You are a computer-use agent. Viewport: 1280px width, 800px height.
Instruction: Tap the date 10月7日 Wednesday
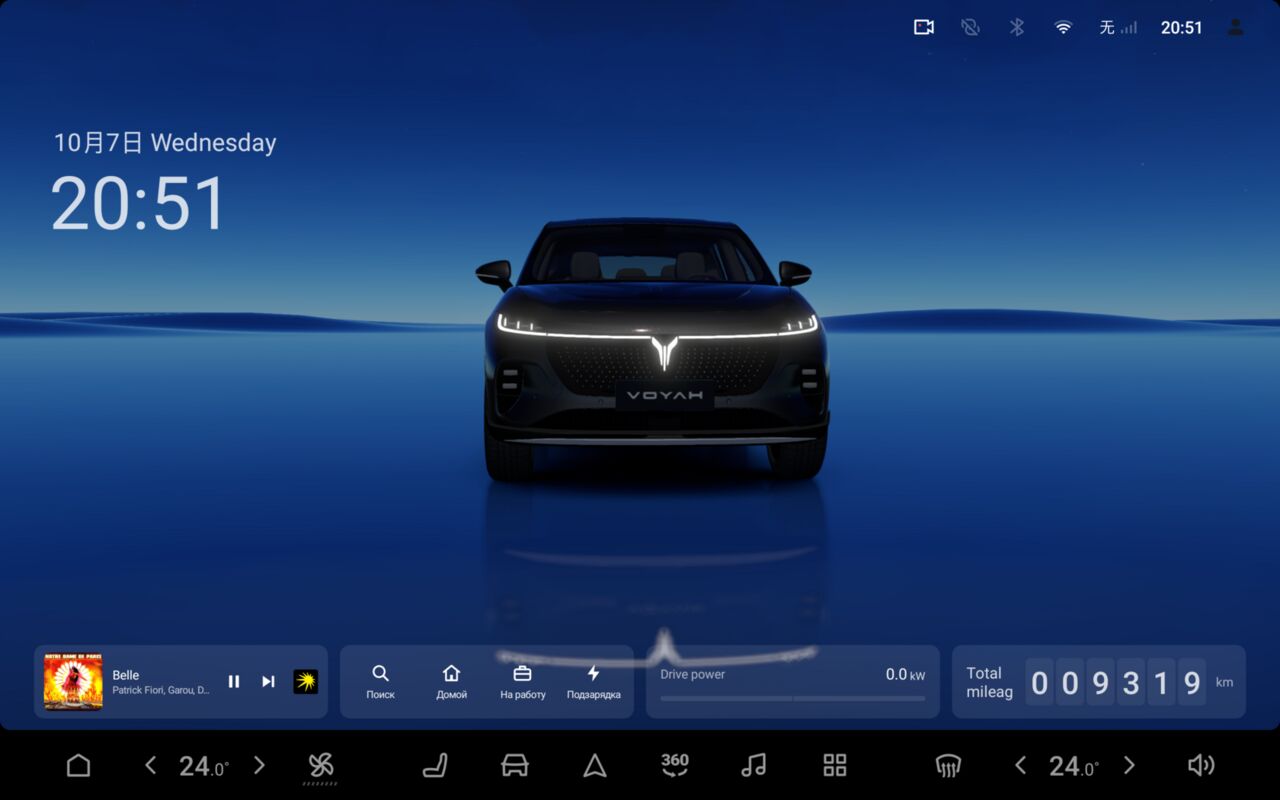click(165, 143)
